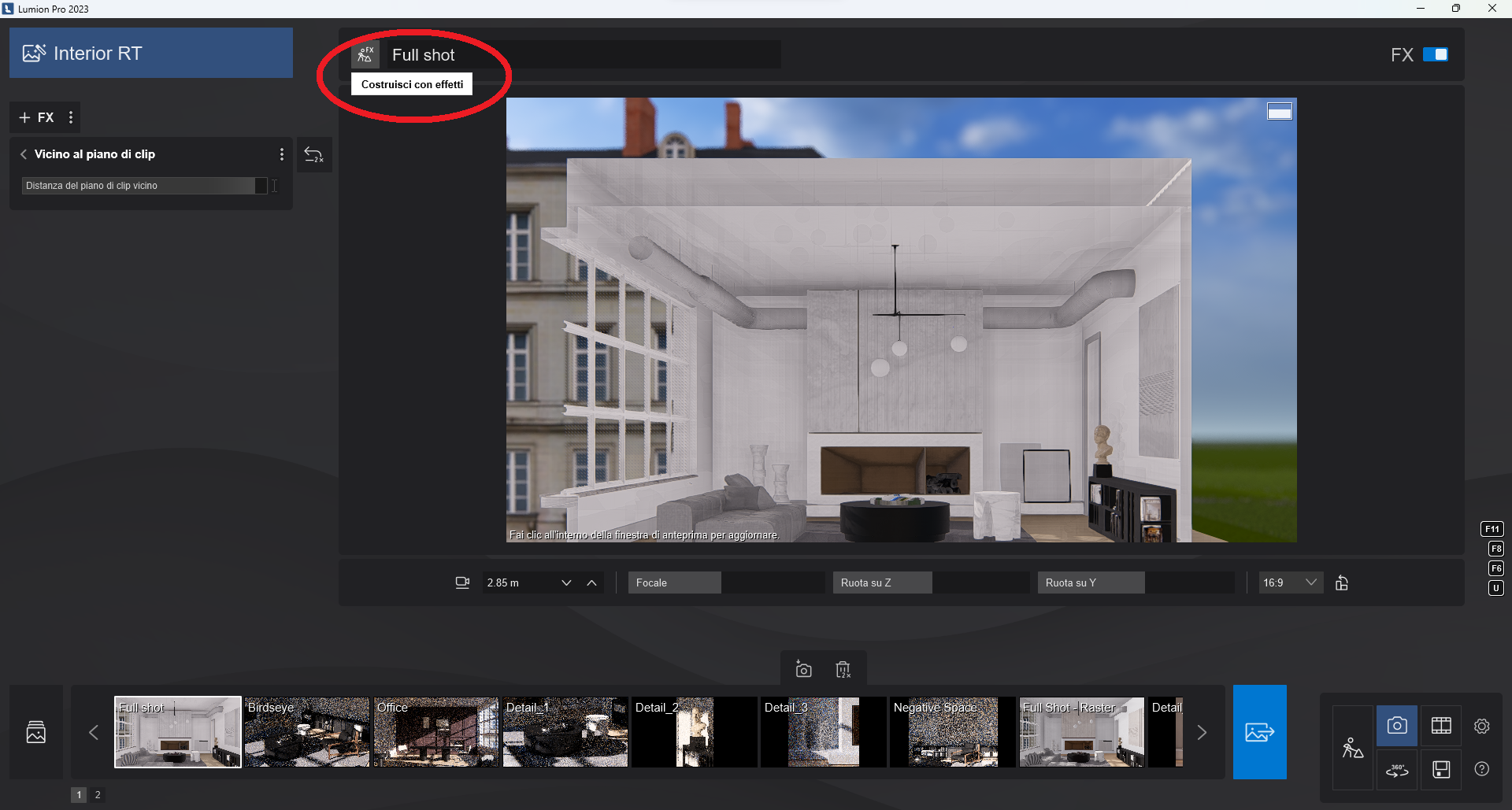Raise camera height with up chevron
Viewport: 1512px width, 810px height.
591,583
